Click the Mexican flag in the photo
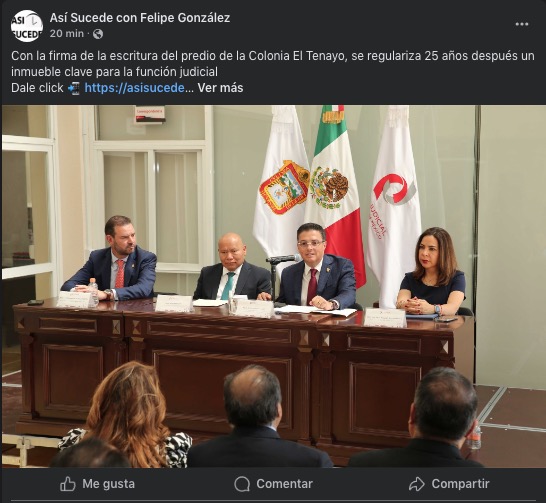This screenshot has height=503, width=546. click(336, 195)
